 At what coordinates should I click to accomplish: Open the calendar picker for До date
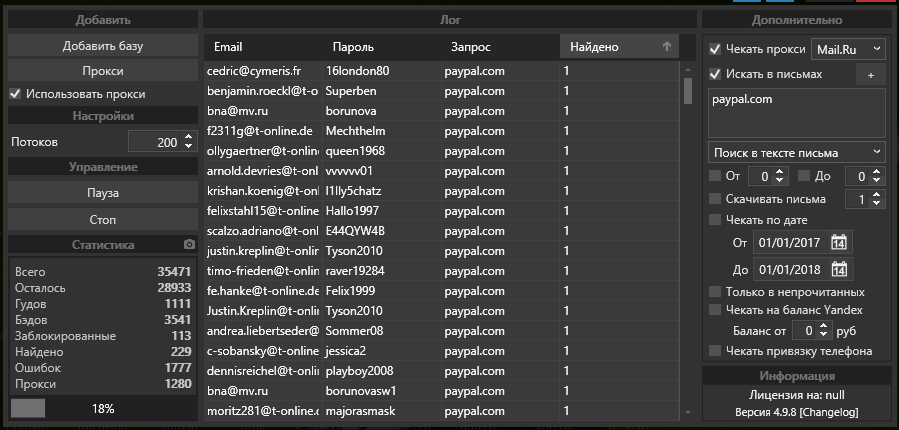[x=839, y=269]
